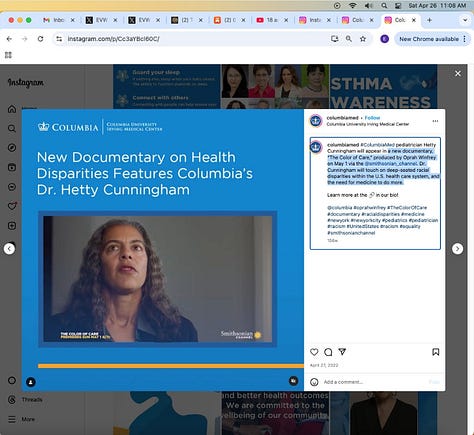
Task: Open Wi-Fi menu in macOS menu bar
Action: pos(352,6)
